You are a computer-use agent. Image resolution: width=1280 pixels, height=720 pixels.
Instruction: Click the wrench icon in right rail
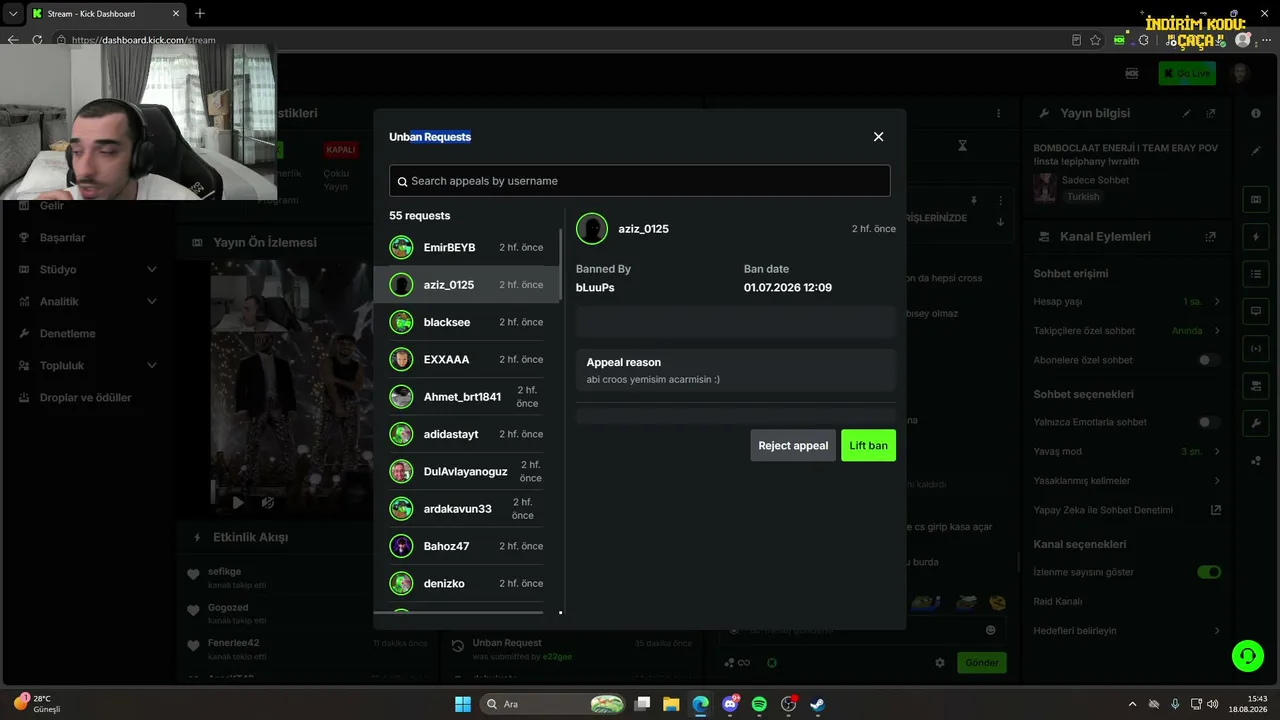[1256, 423]
